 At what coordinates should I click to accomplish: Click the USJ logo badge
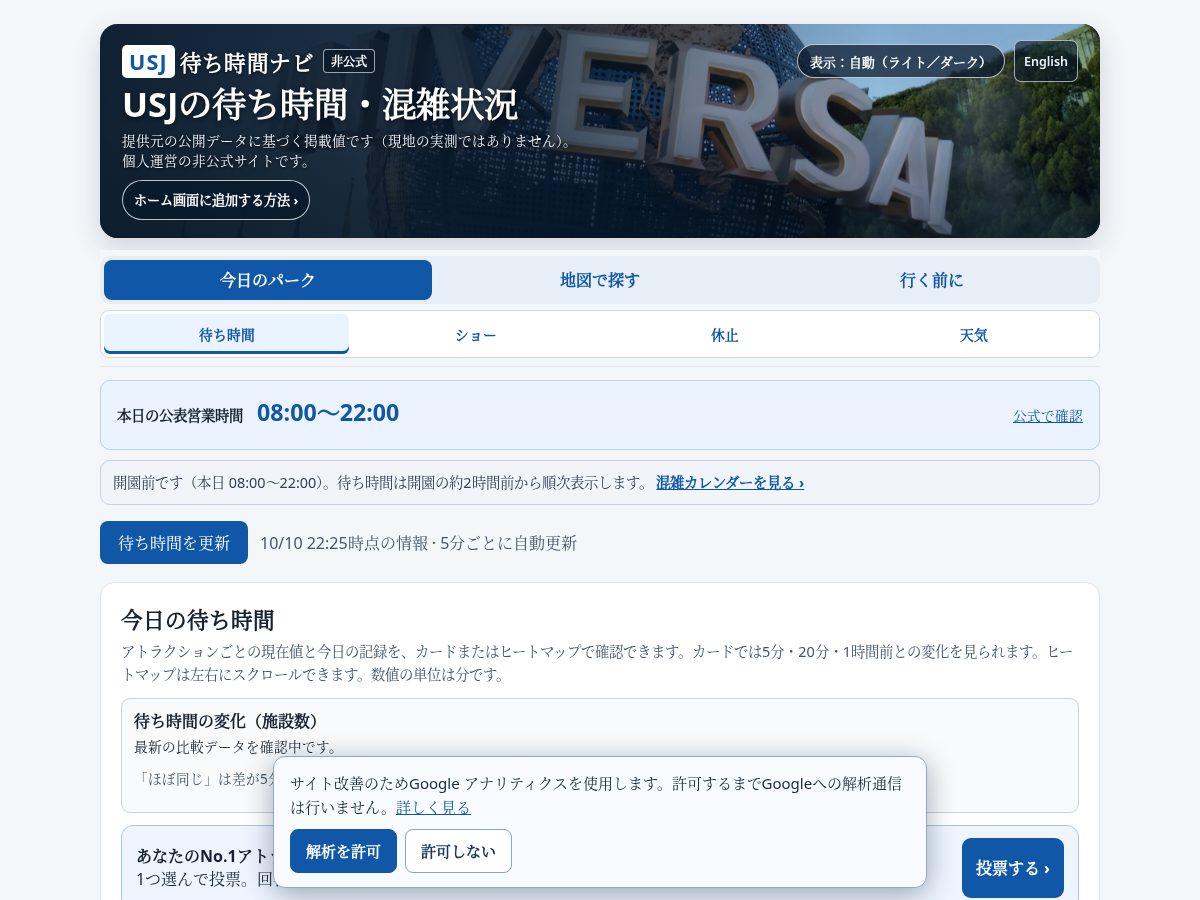148,61
